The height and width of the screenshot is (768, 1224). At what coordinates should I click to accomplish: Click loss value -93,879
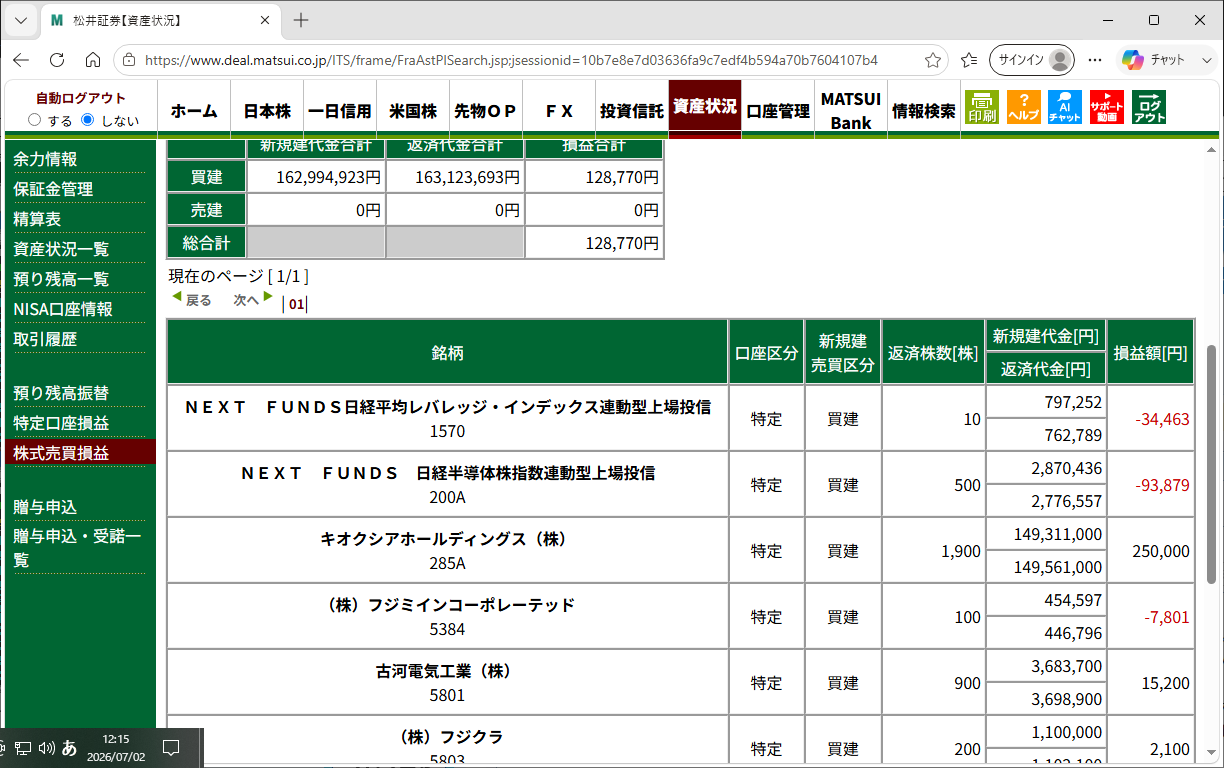click(x=1162, y=485)
